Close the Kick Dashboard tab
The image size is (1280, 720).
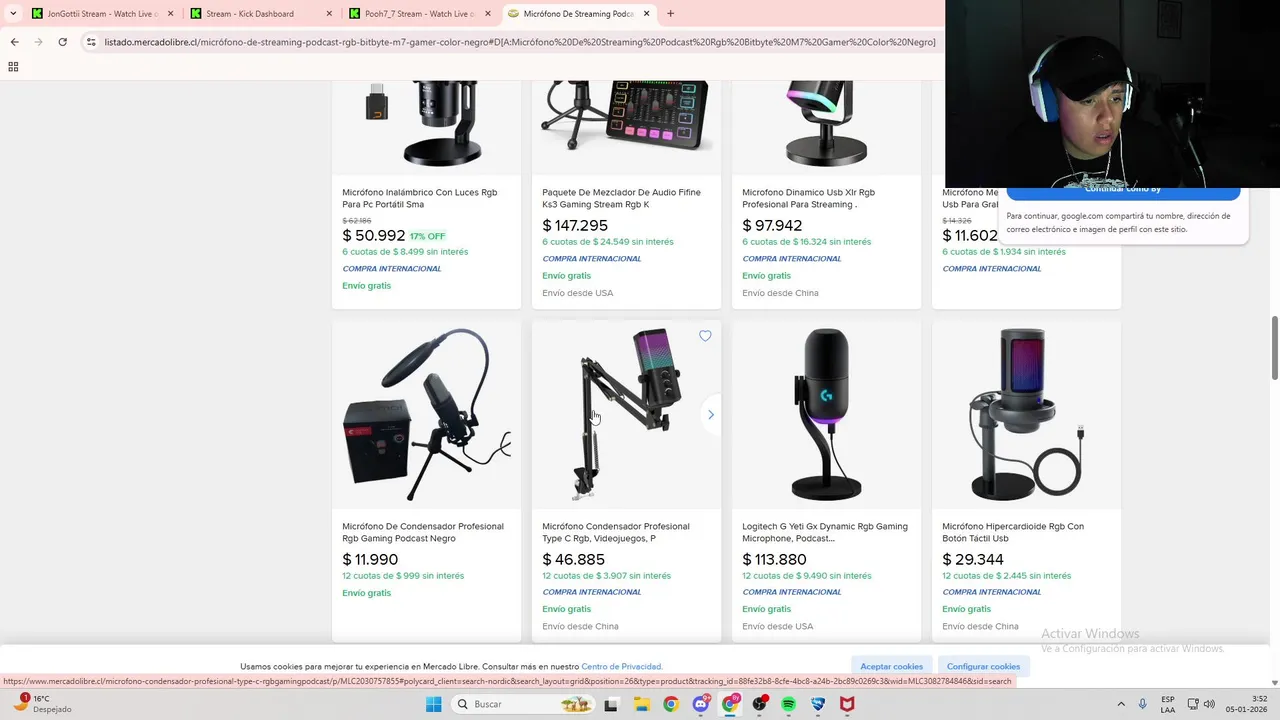[329, 14]
